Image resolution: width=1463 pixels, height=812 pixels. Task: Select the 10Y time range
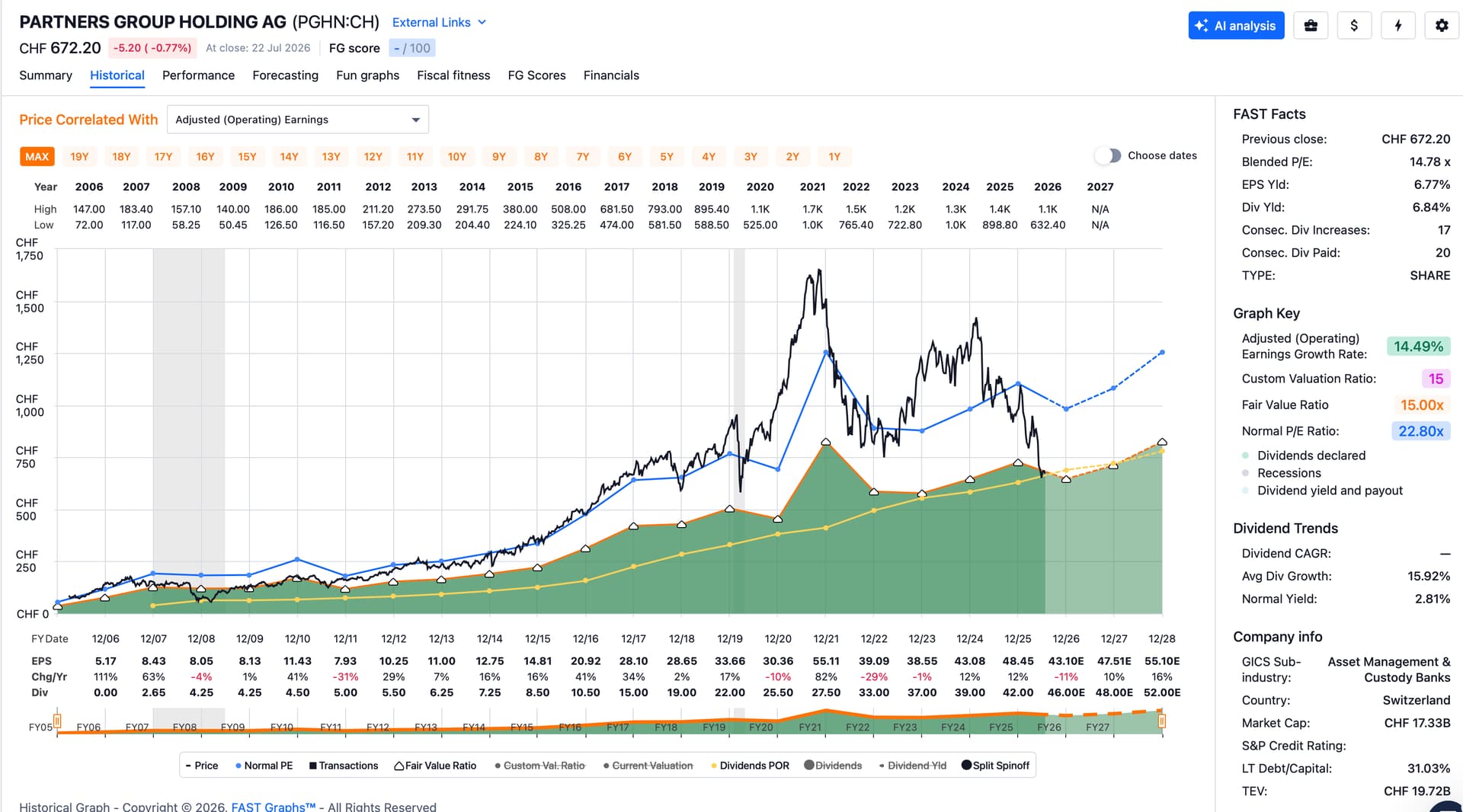point(456,157)
